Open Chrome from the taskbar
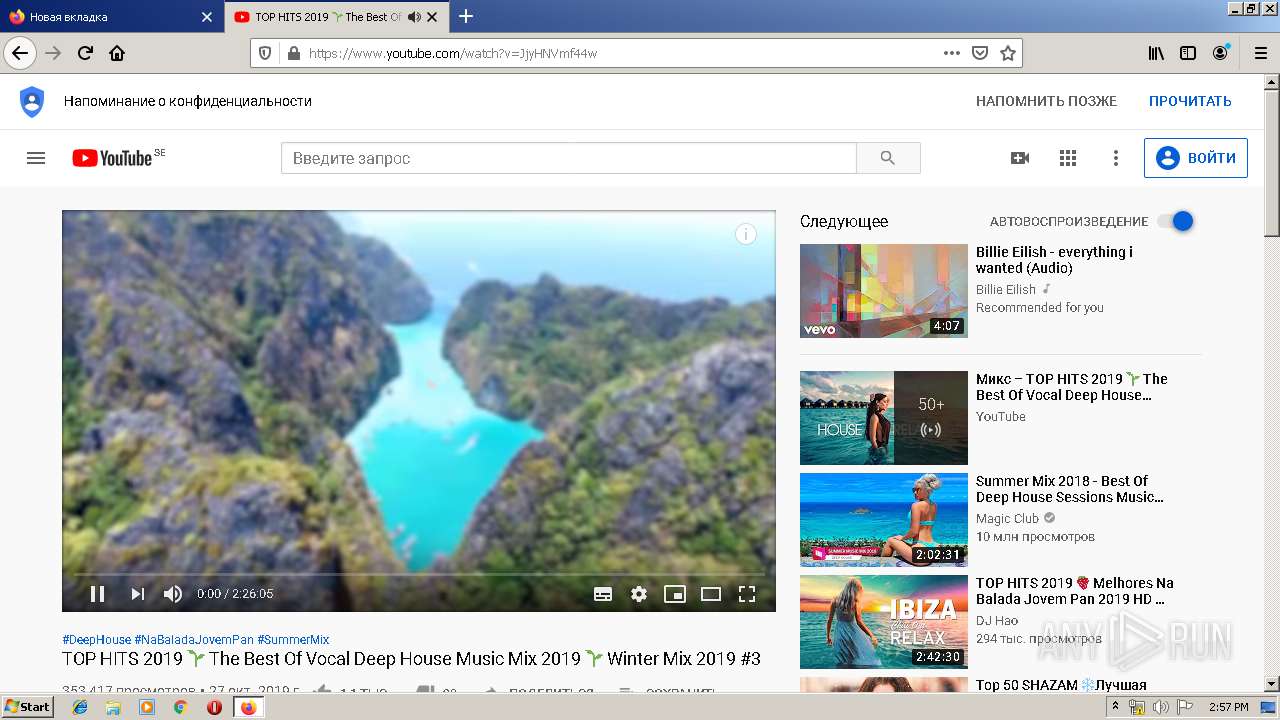1280x720 pixels. point(180,707)
